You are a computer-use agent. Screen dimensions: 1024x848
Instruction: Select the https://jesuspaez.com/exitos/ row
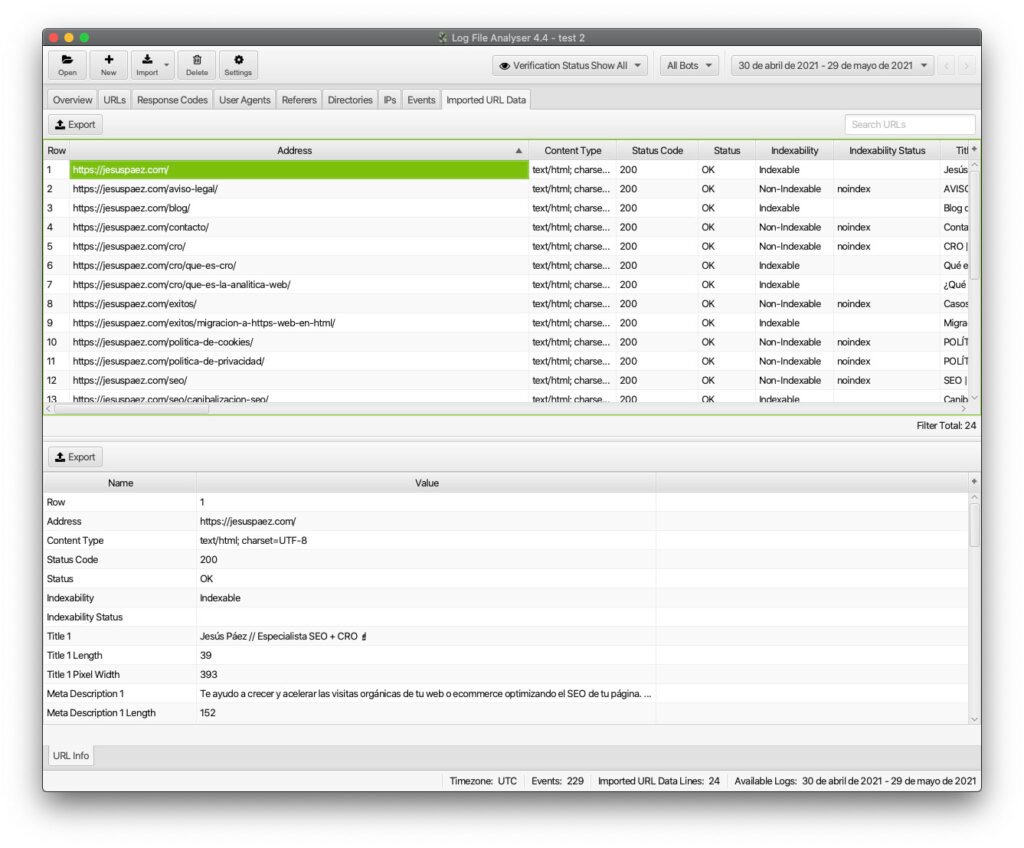pos(506,304)
